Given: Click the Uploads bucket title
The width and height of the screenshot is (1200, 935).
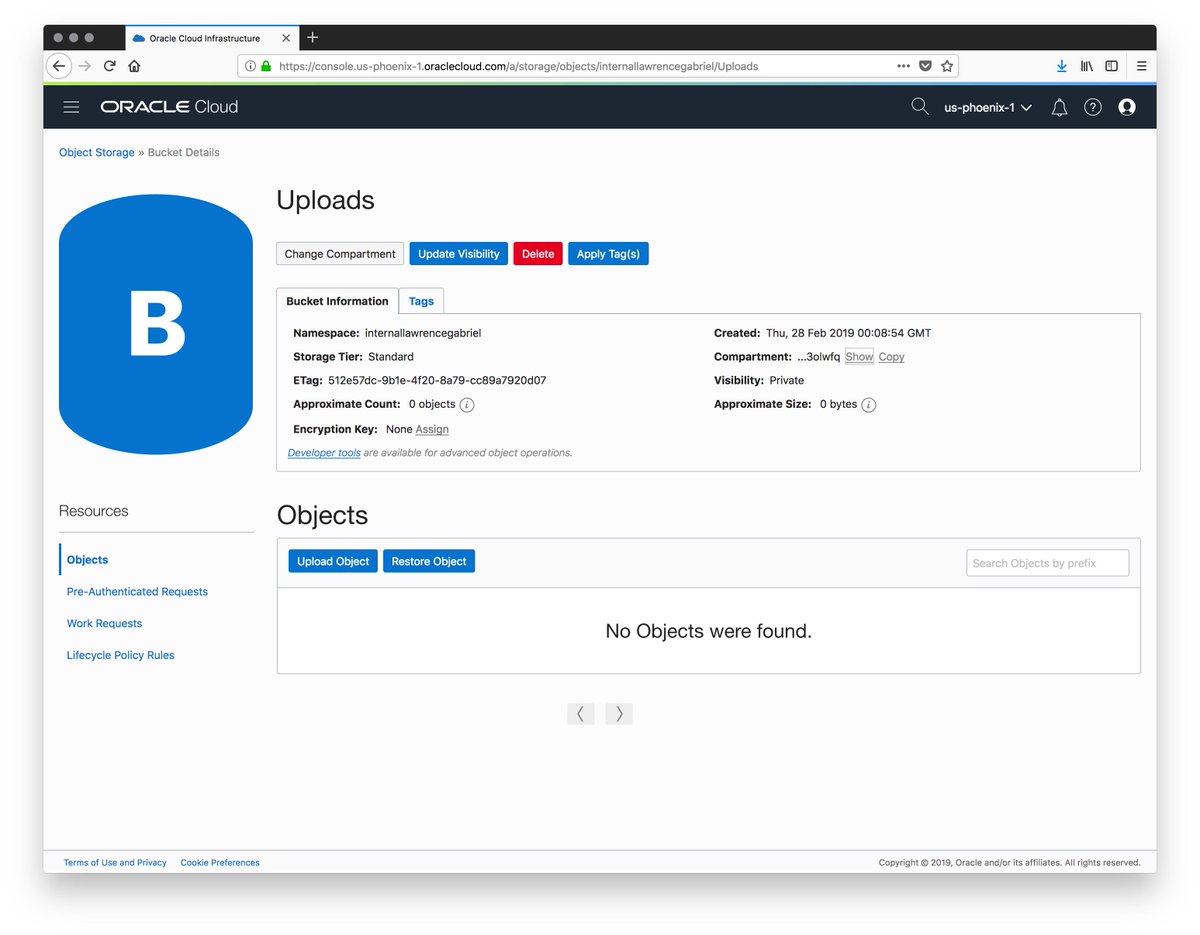Looking at the screenshot, I should point(325,200).
